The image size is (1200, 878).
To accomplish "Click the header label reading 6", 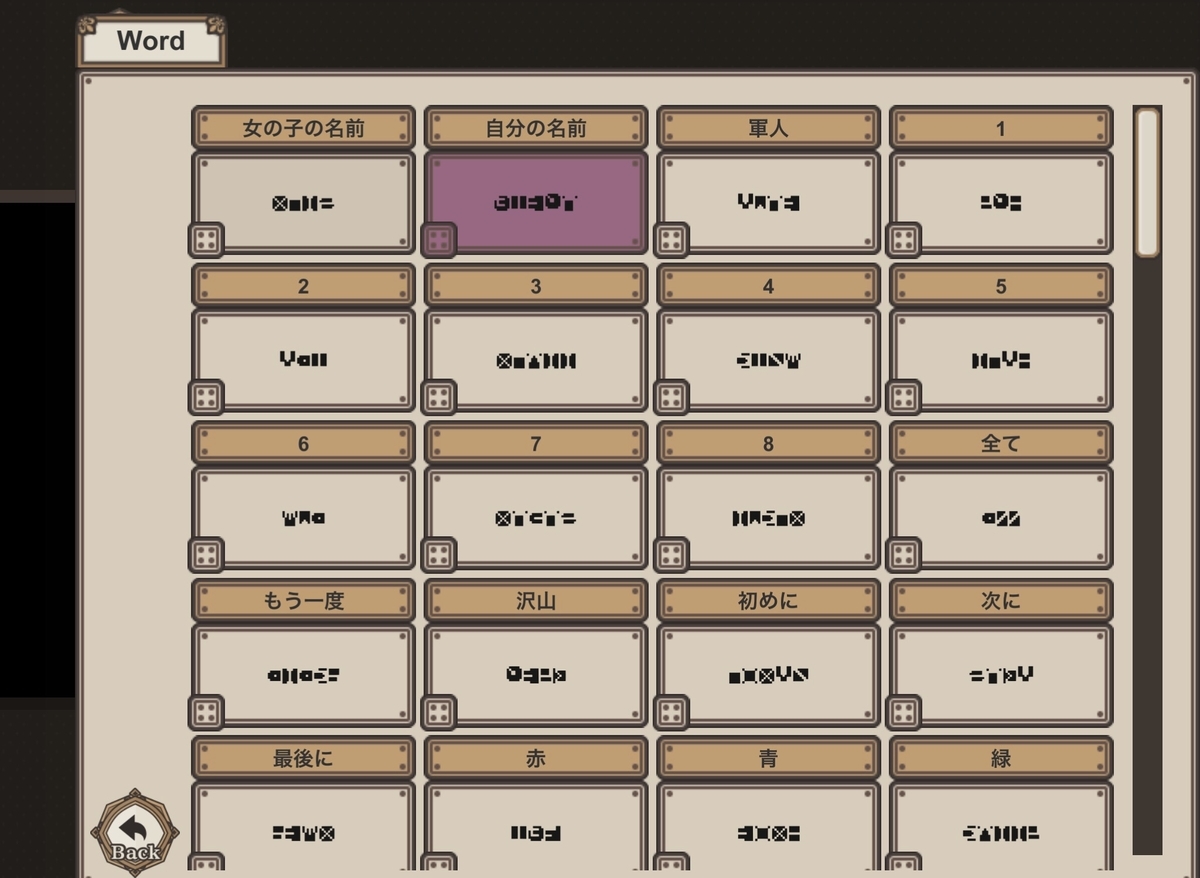I will tap(303, 443).
